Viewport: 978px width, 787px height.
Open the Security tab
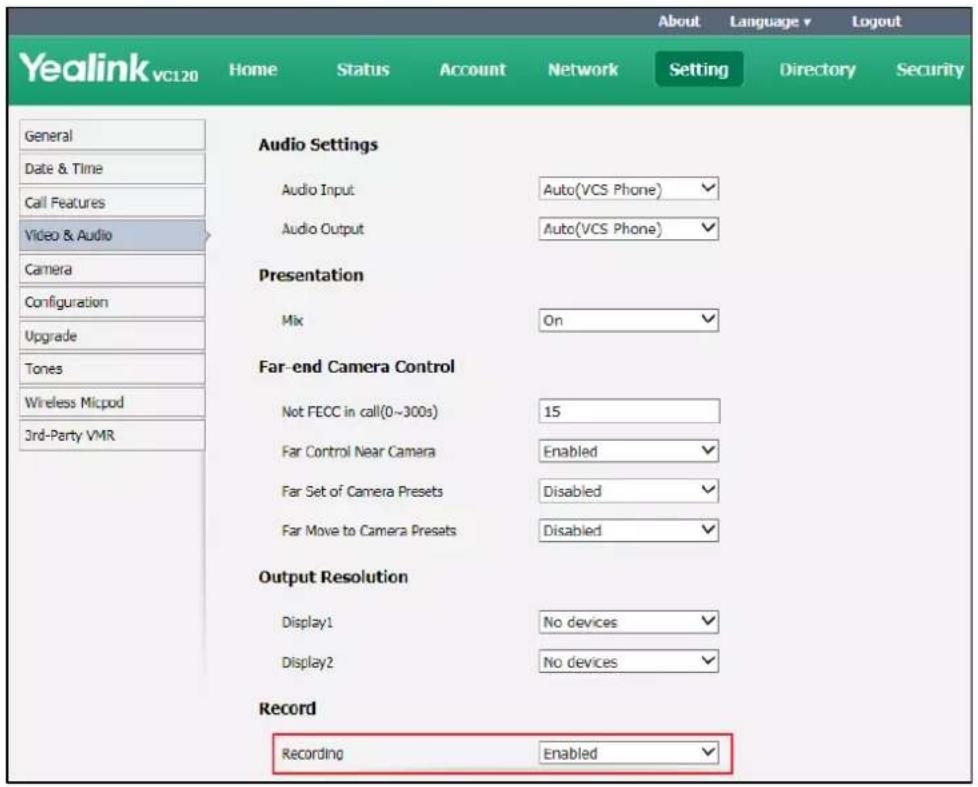(929, 69)
